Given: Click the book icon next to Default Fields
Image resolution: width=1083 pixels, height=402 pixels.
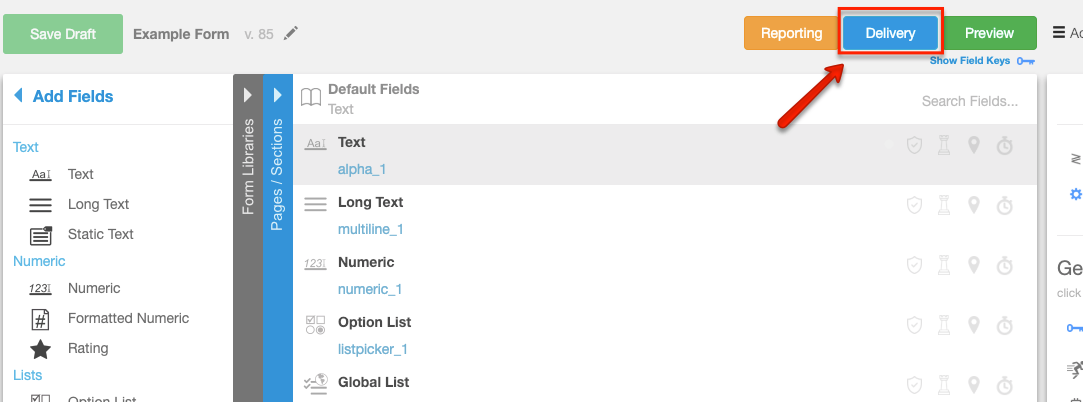Looking at the screenshot, I should tap(312, 98).
